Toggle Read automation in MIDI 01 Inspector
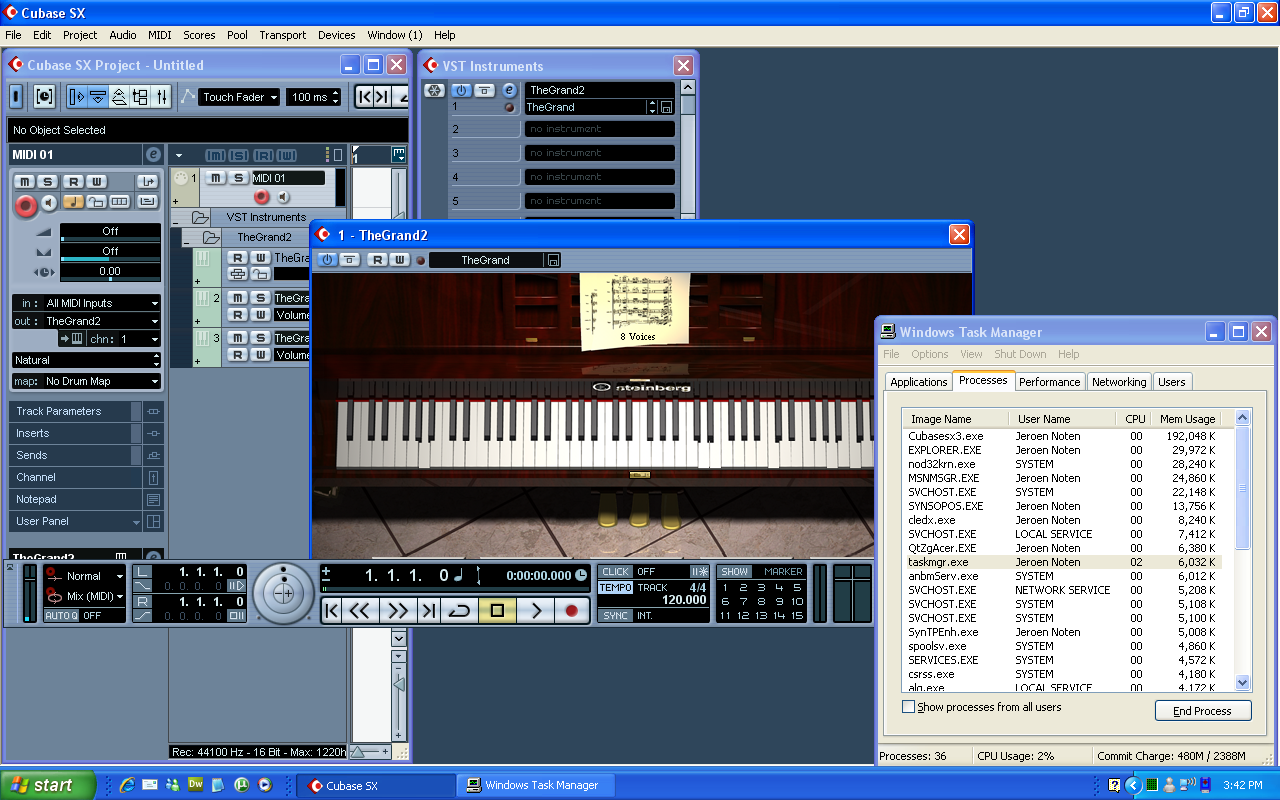Screen dimensions: 1280x800 click(73, 181)
